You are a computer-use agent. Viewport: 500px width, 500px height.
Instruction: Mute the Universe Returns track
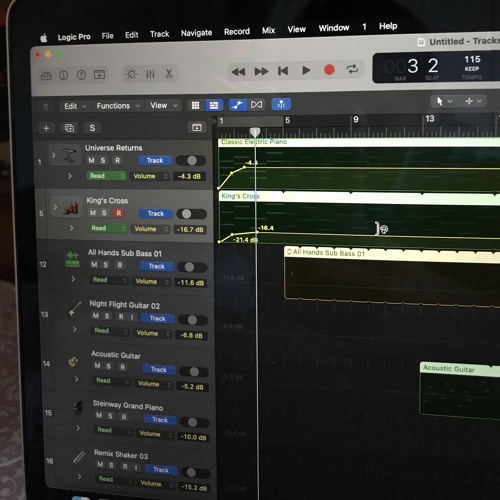91,161
